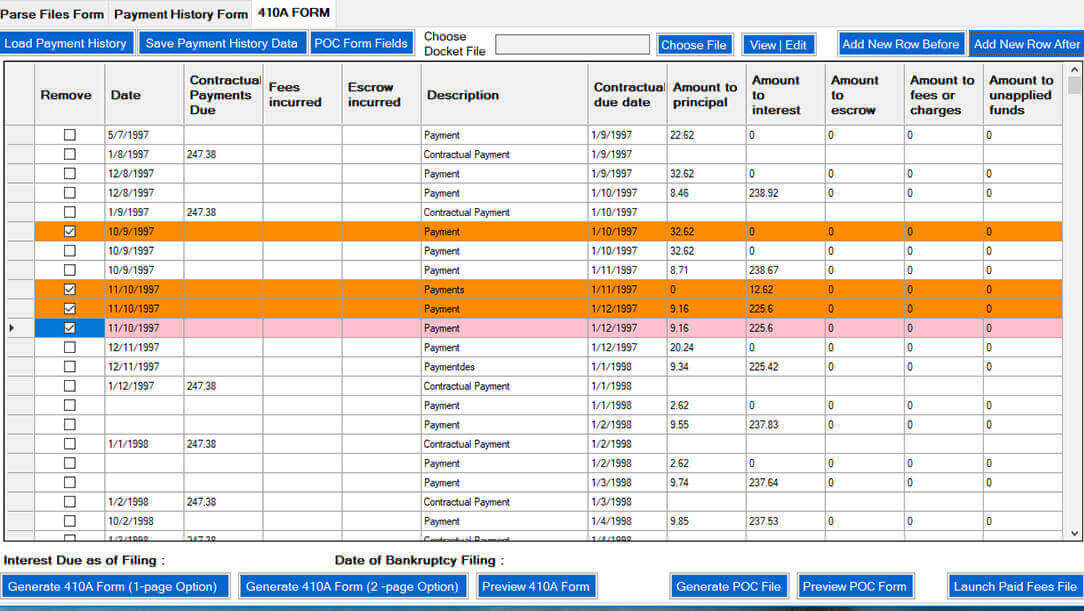The height and width of the screenshot is (611, 1084).
Task: Generate the POC File
Action: point(729,588)
